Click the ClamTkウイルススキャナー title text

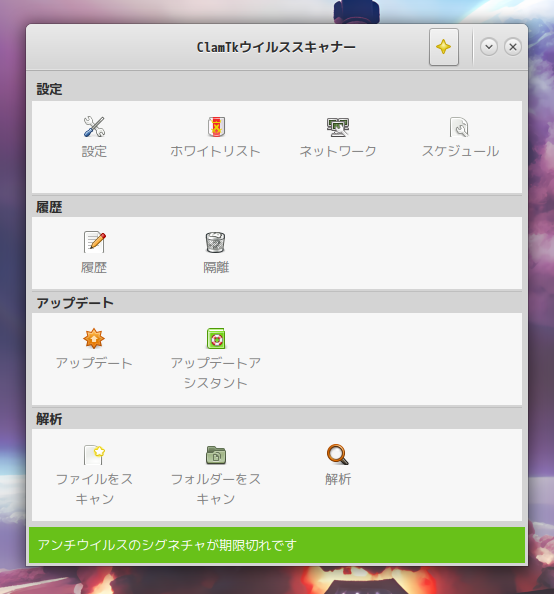(x=276, y=47)
